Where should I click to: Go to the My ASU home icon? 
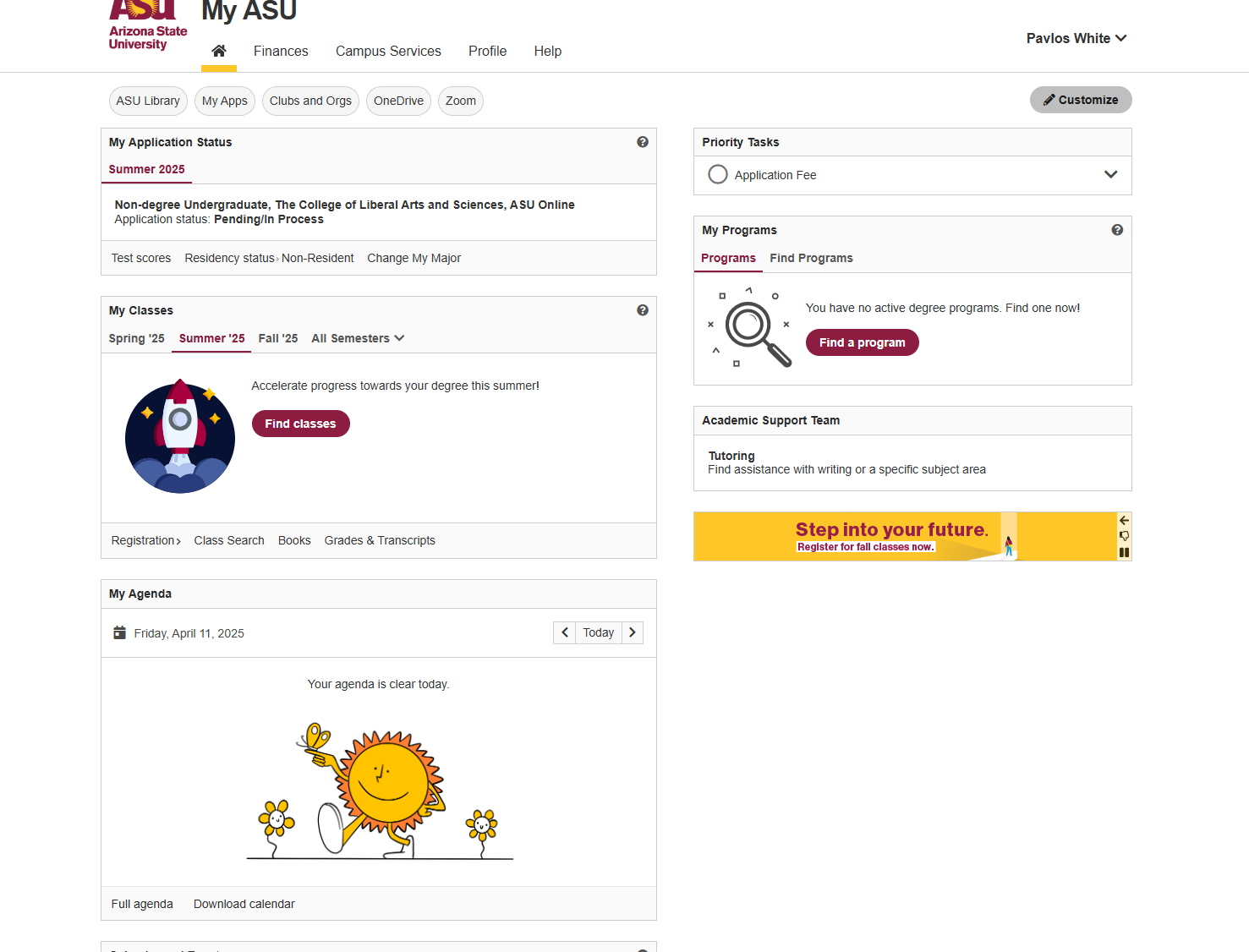219,51
